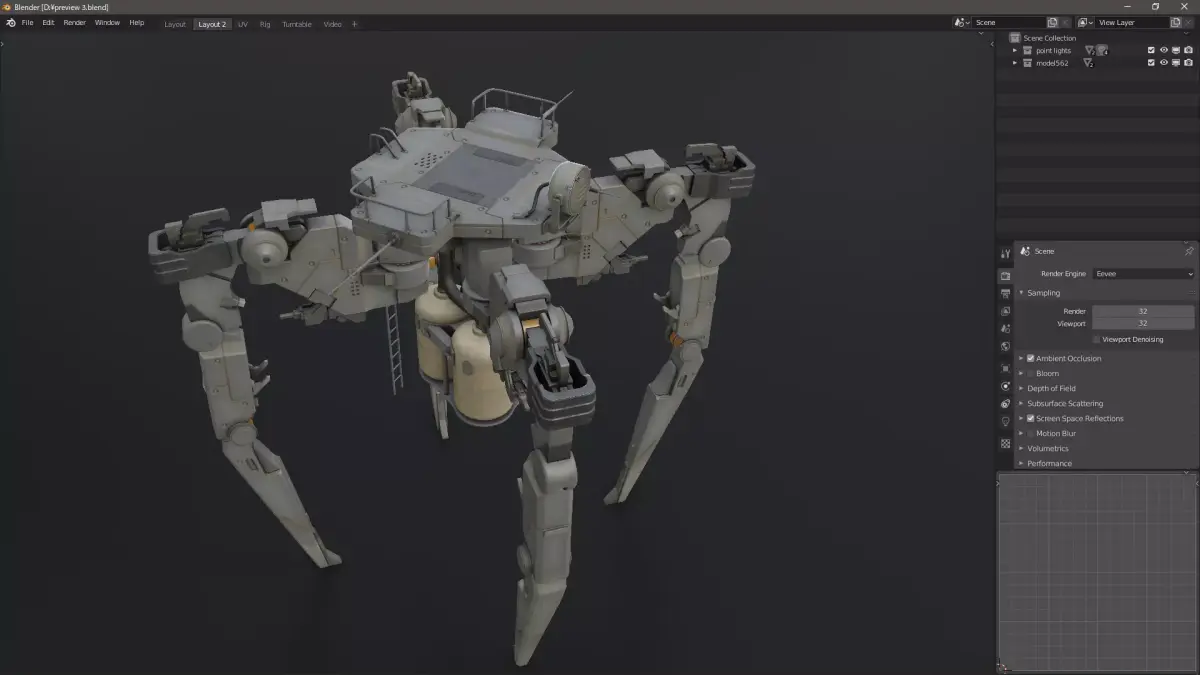Image resolution: width=1200 pixels, height=675 pixels.
Task: Switch to the Rig workspace tab
Action: point(265,24)
